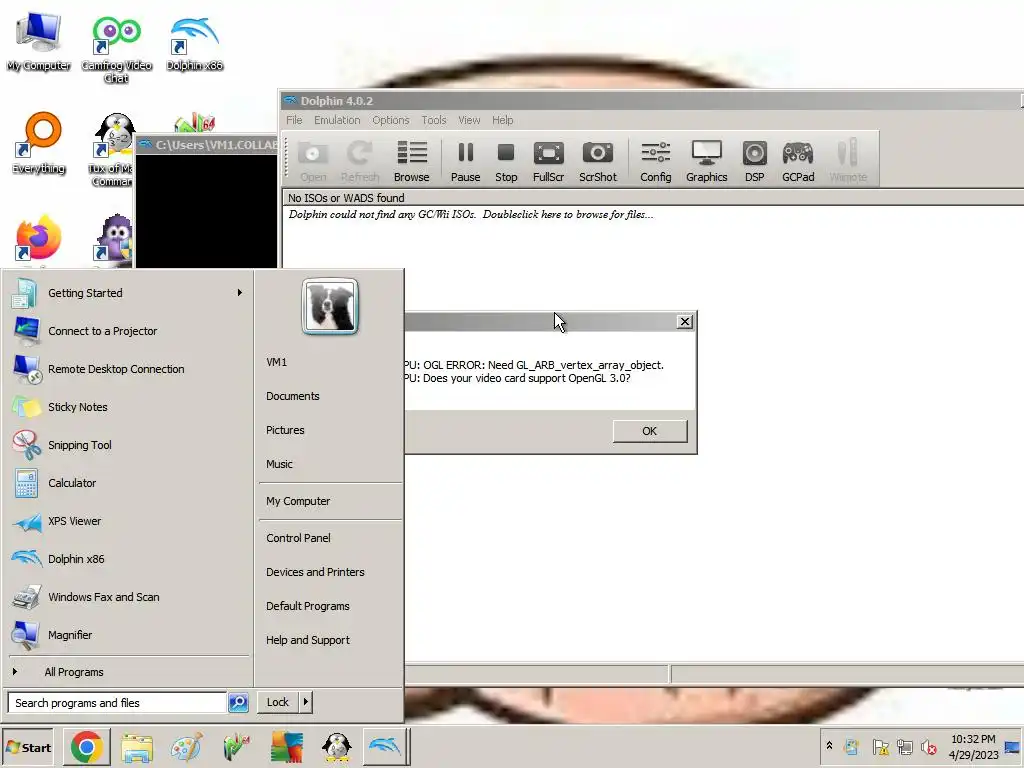The image size is (1024, 768).
Task: Open the shutdown options arrow next to Lock
Action: click(x=306, y=702)
